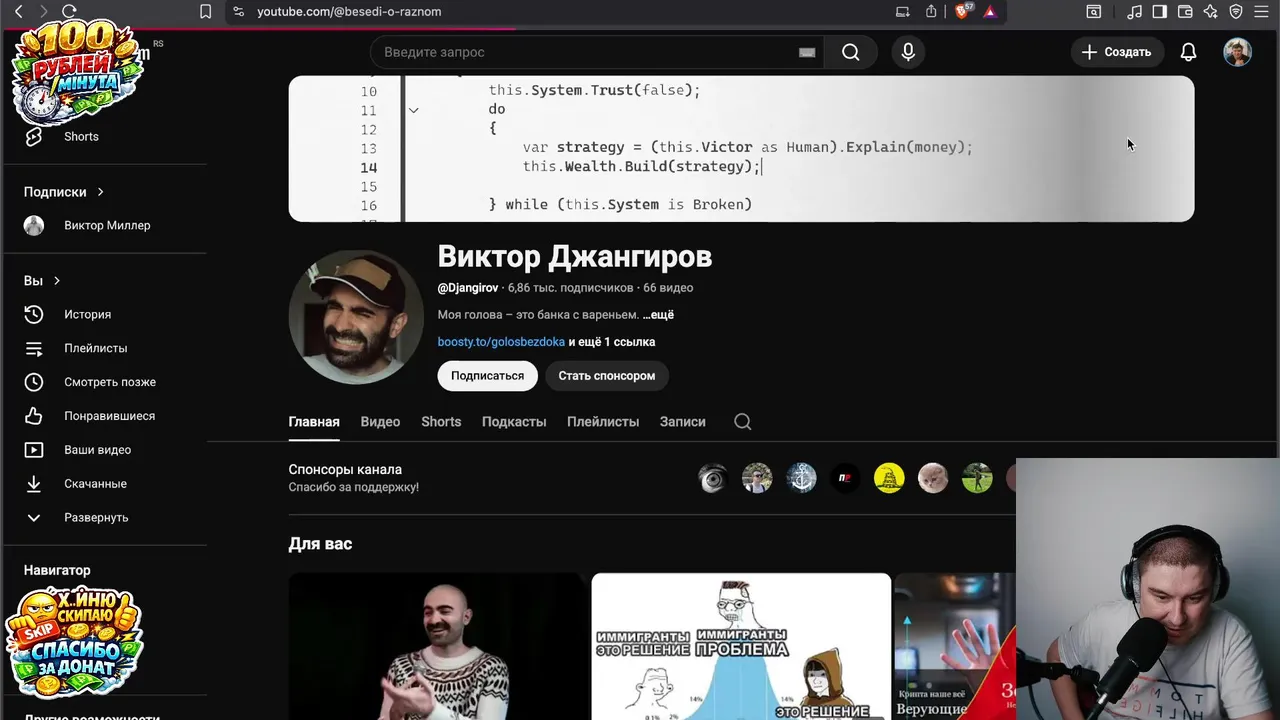The image size is (1280, 720).
Task: Click the cat sponsor avatar
Action: [x=933, y=479]
